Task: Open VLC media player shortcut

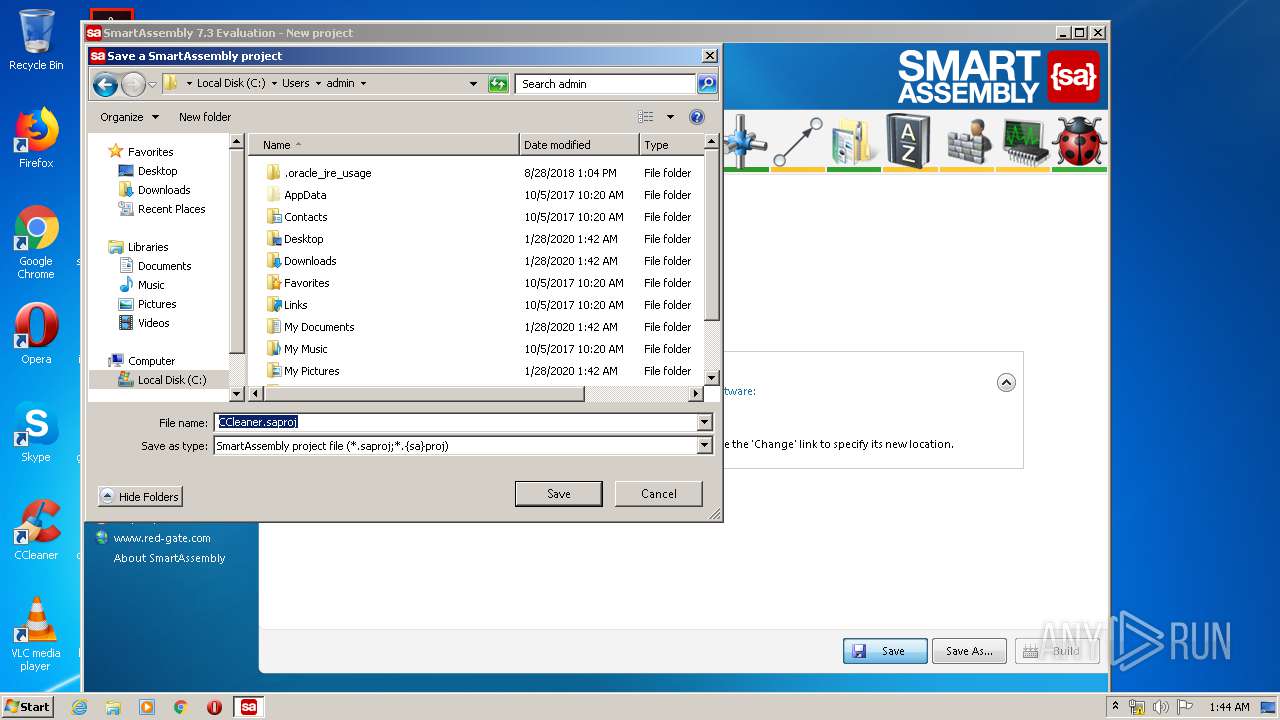Action: (x=36, y=633)
